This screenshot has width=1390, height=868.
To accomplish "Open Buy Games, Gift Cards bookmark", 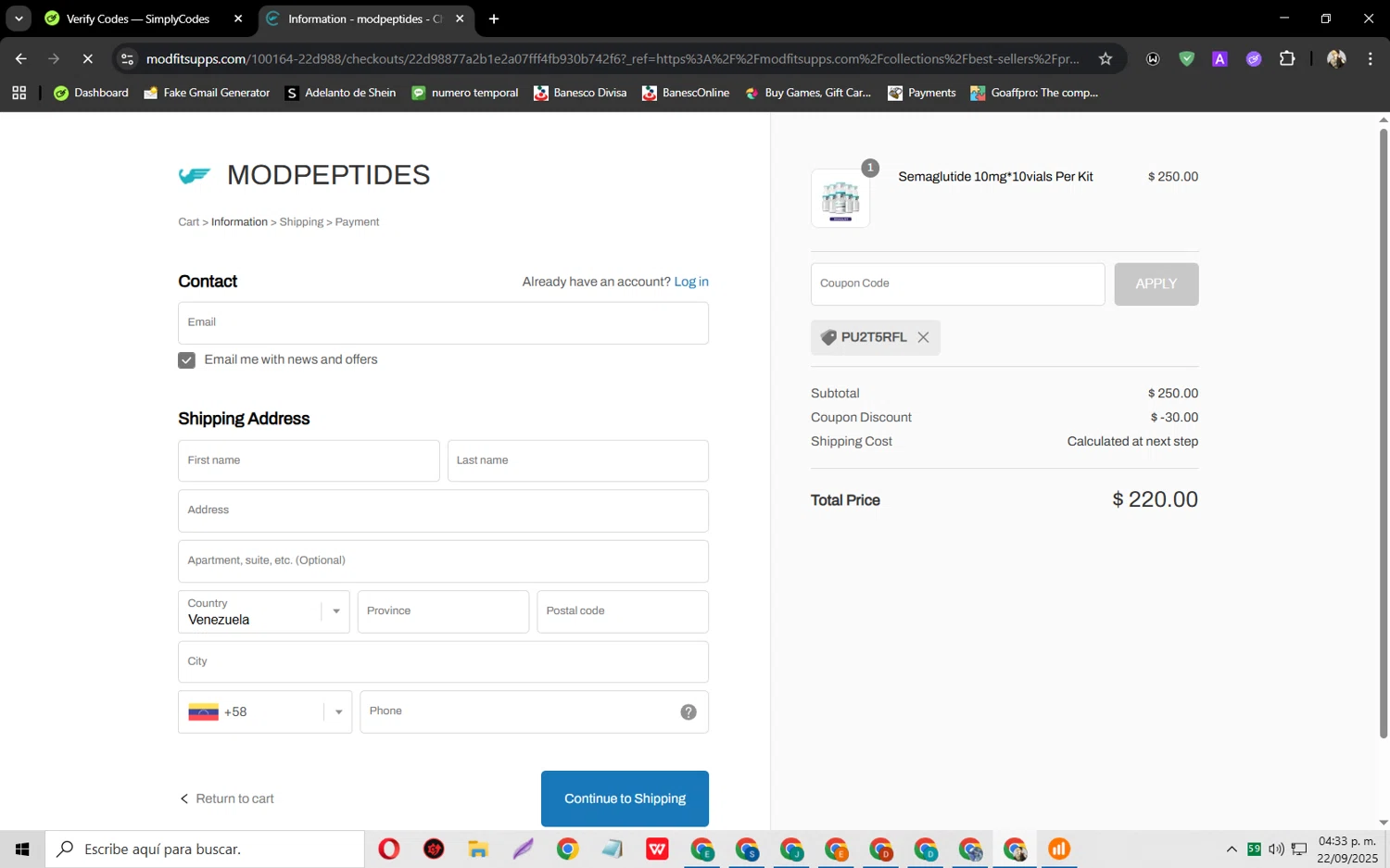I will (808, 93).
